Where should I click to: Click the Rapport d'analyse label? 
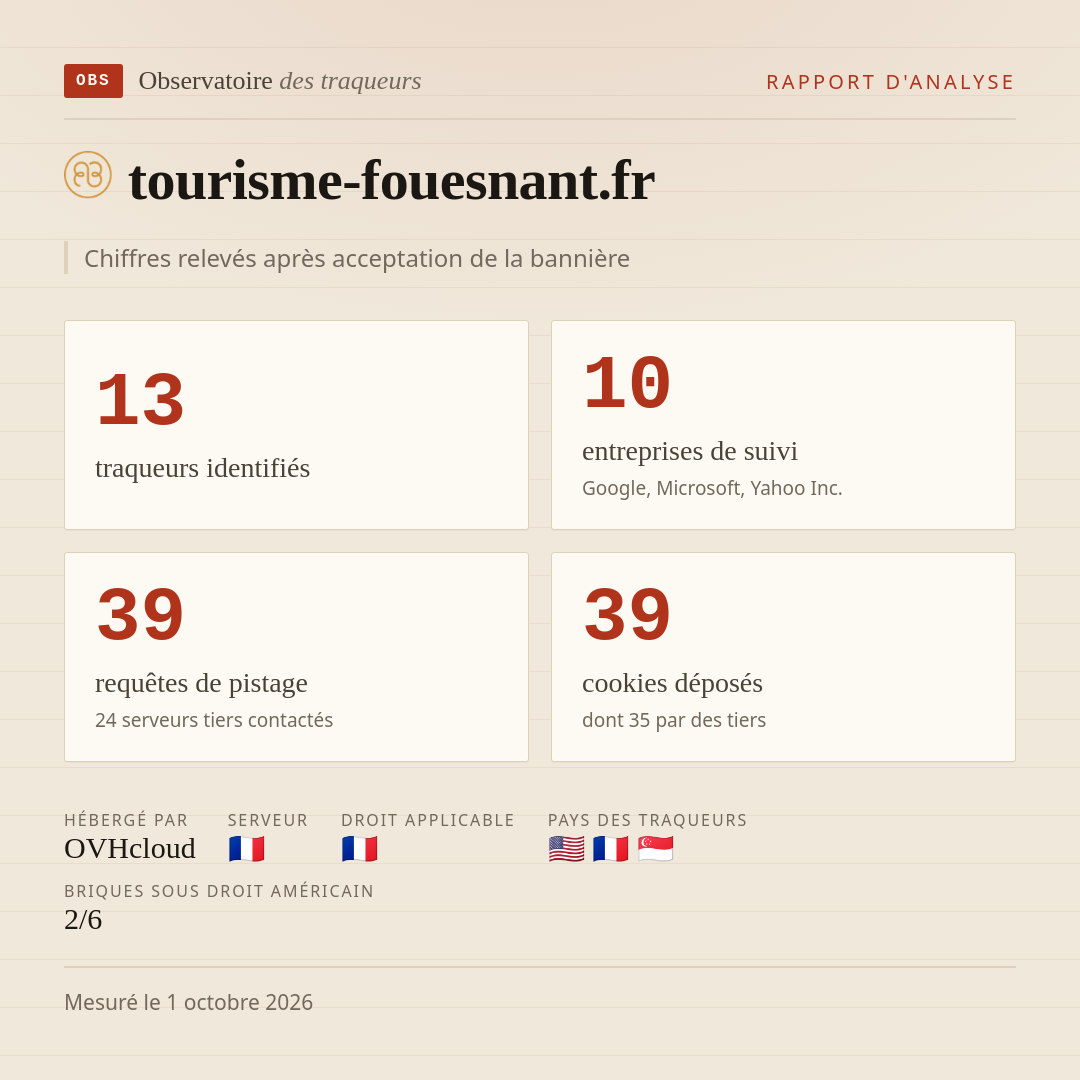(891, 82)
